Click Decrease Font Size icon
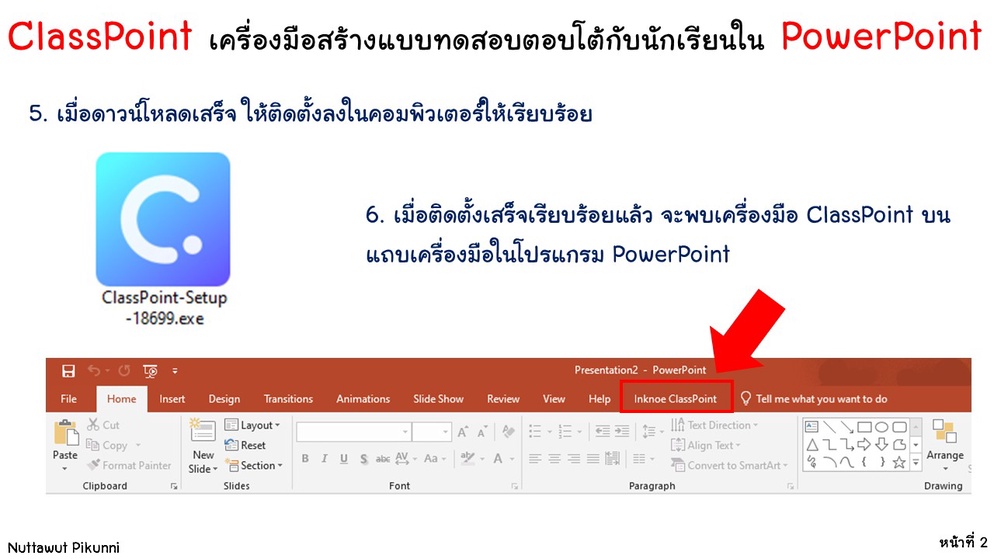The height and width of the screenshot is (559, 994). pos(482,432)
